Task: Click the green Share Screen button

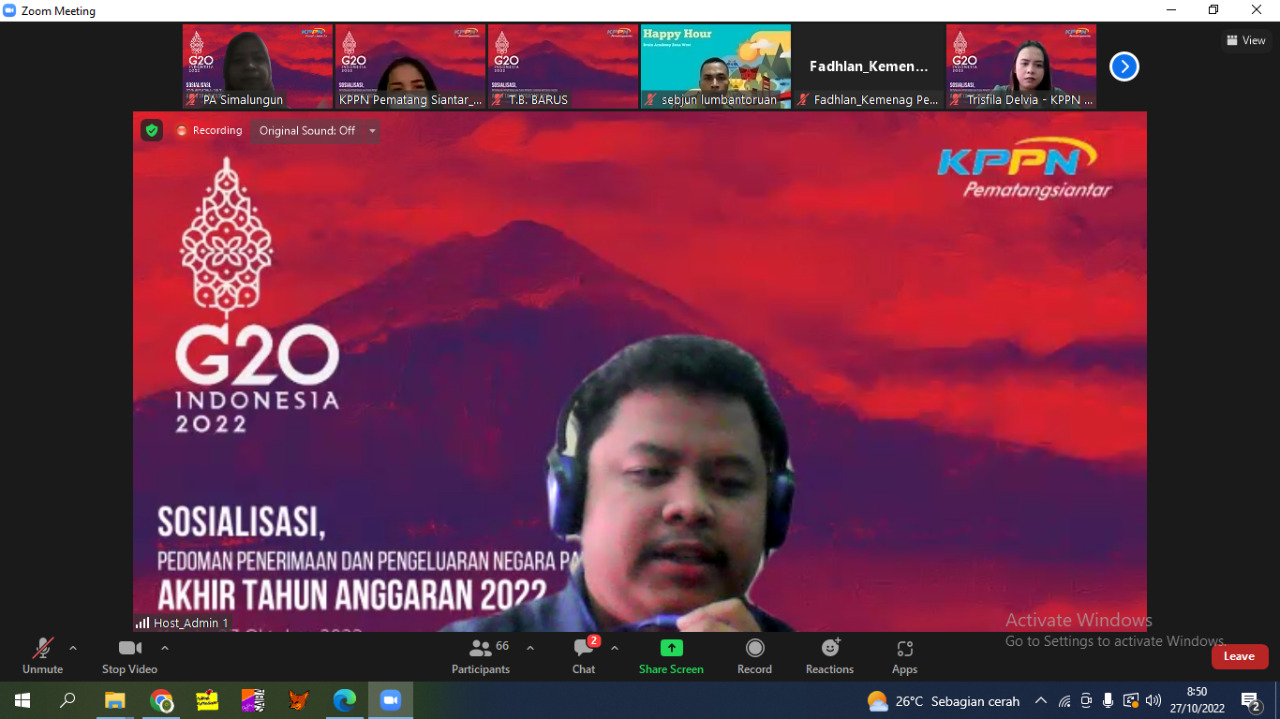Action: [x=672, y=656]
